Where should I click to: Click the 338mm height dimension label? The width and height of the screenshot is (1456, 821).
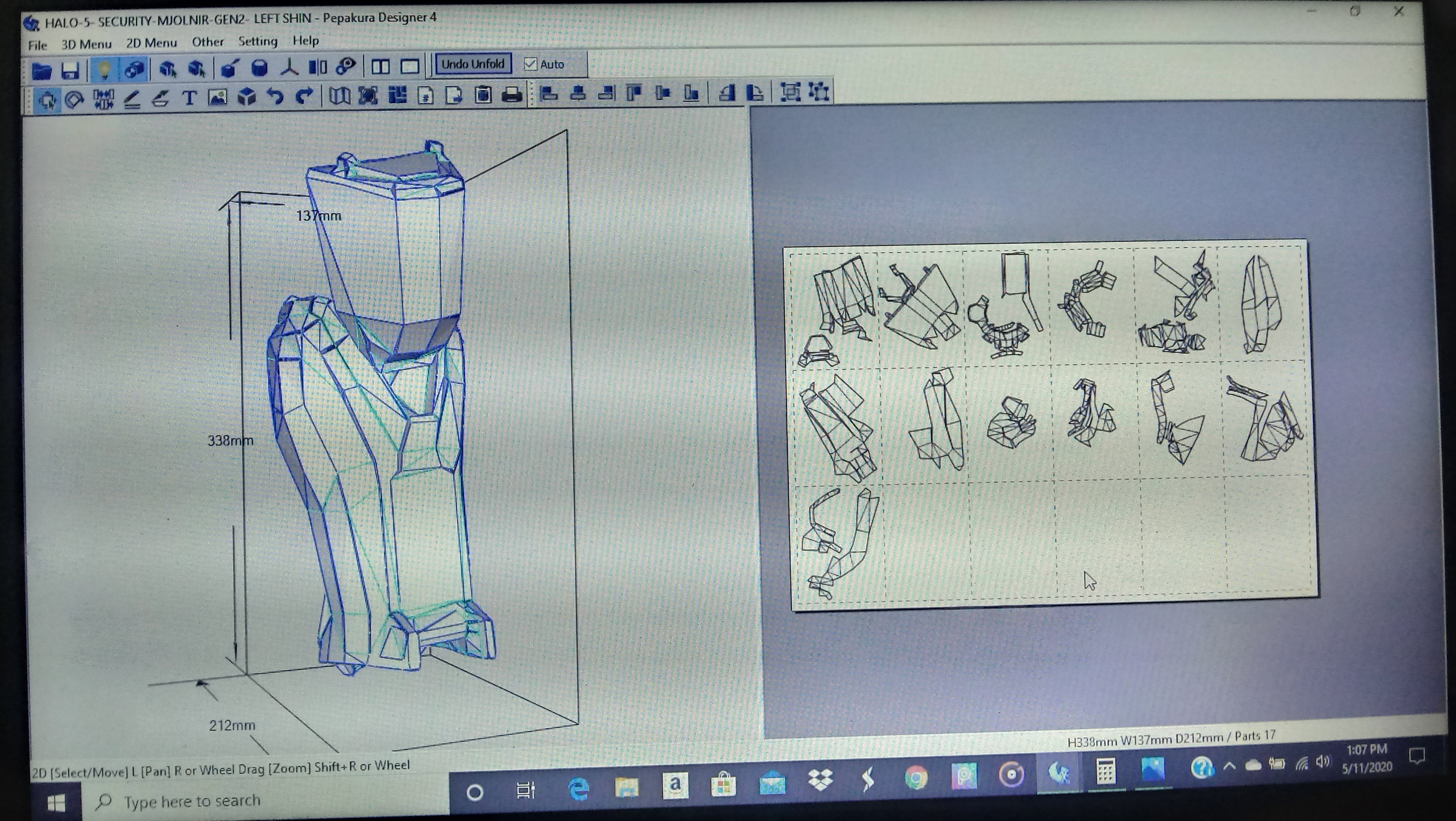230,440
